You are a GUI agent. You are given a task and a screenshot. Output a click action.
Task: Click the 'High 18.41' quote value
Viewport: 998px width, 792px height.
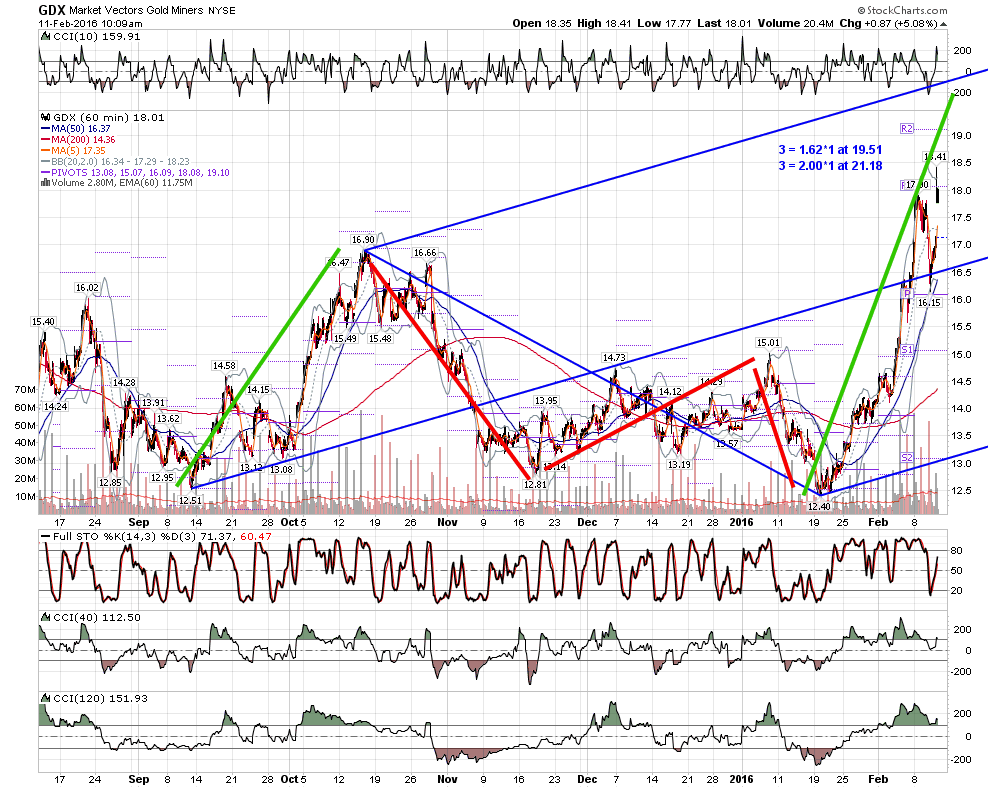(604, 24)
